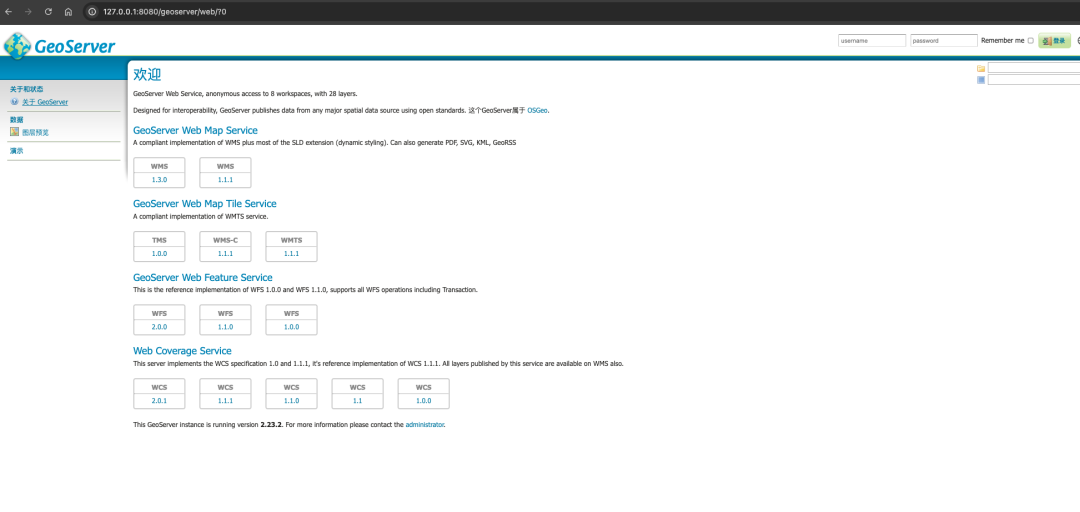Open the 关于 GeoServer link
The height and width of the screenshot is (512, 1080).
45,102
